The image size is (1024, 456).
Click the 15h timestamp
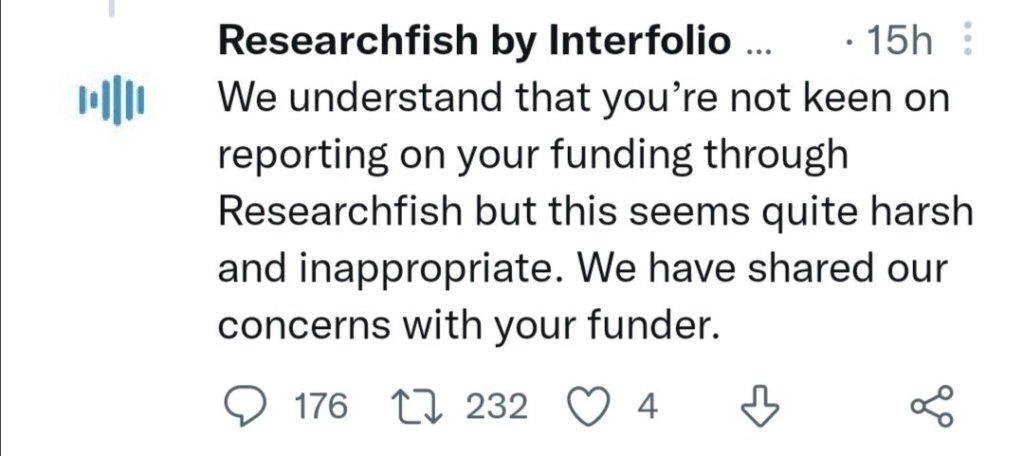(x=900, y=42)
